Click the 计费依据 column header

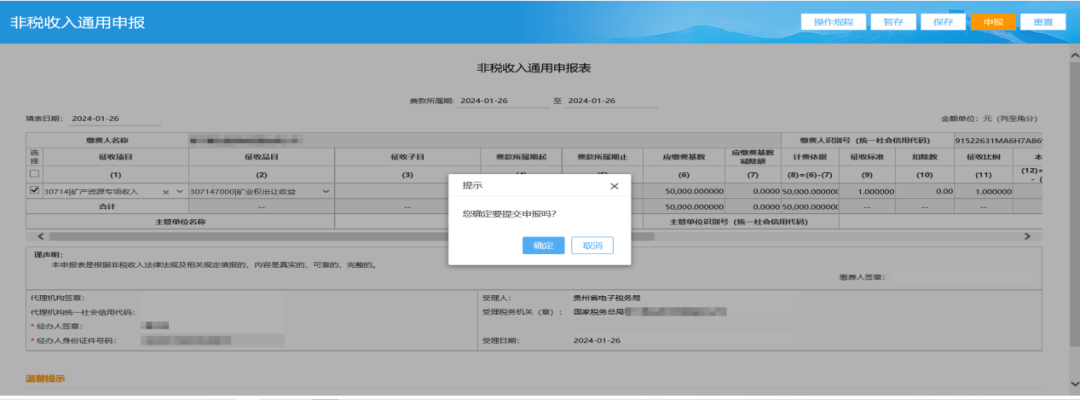pyautogui.click(x=810, y=156)
